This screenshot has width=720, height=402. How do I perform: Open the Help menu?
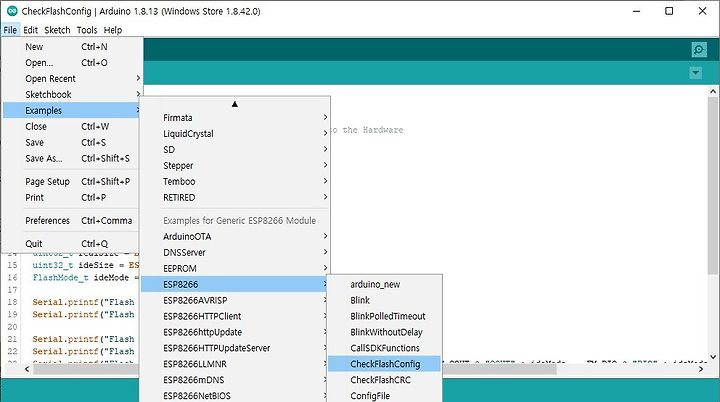[x=112, y=30]
